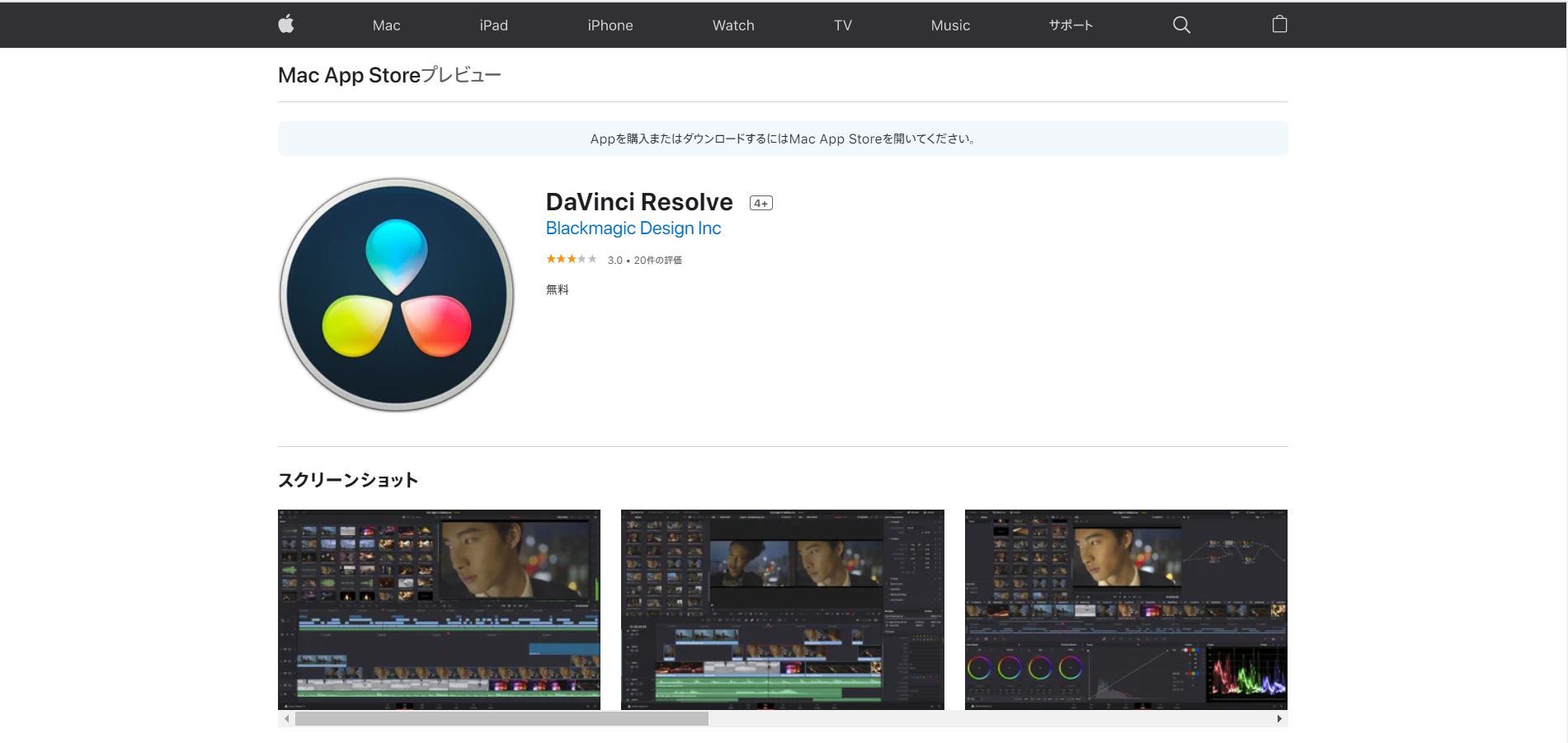This screenshot has height=743, width=1568.
Task: Open third screenshot with color wheels
Action: (x=1126, y=609)
